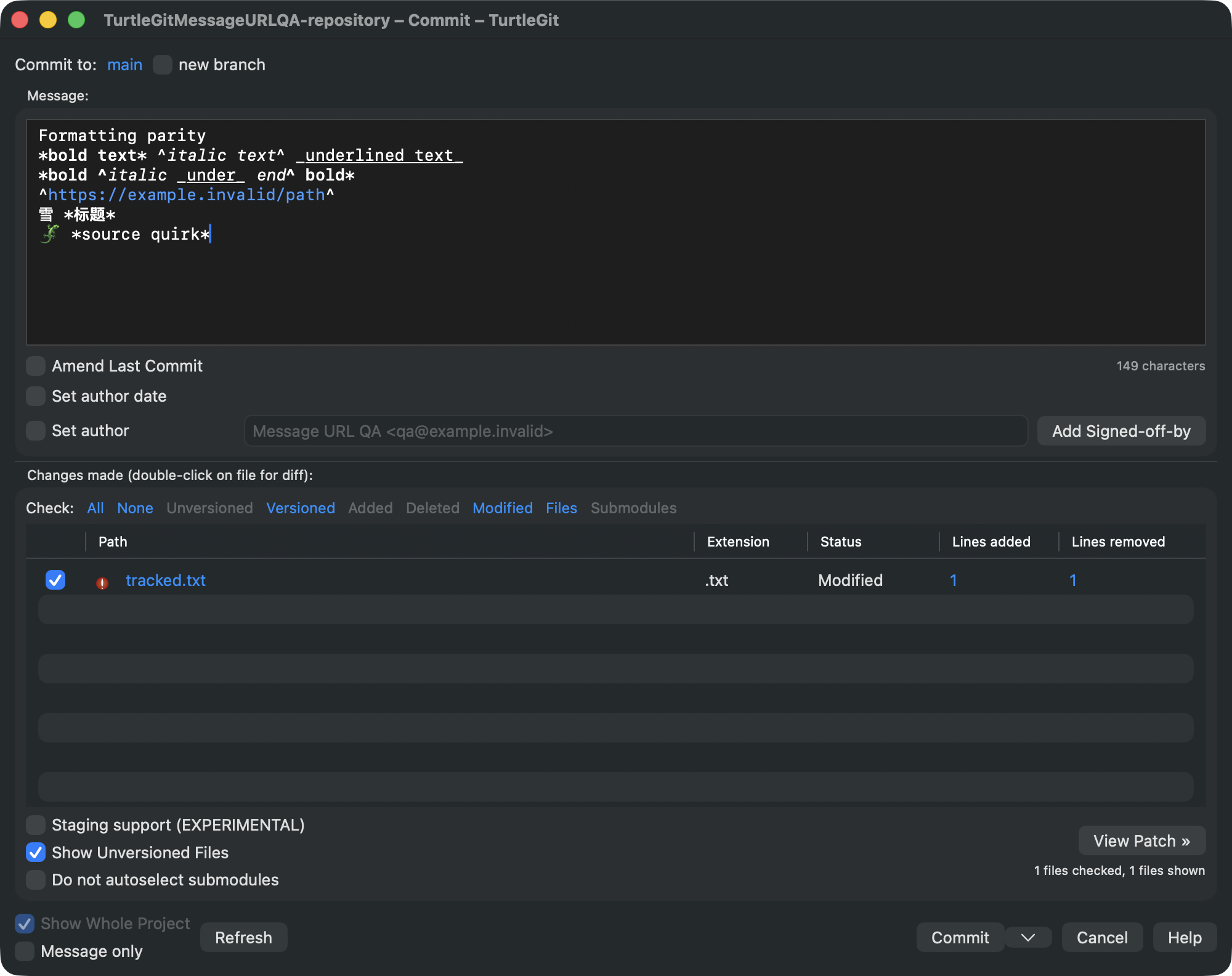Toggle Show Unversioned Files
The height and width of the screenshot is (976, 1232).
pyautogui.click(x=36, y=852)
